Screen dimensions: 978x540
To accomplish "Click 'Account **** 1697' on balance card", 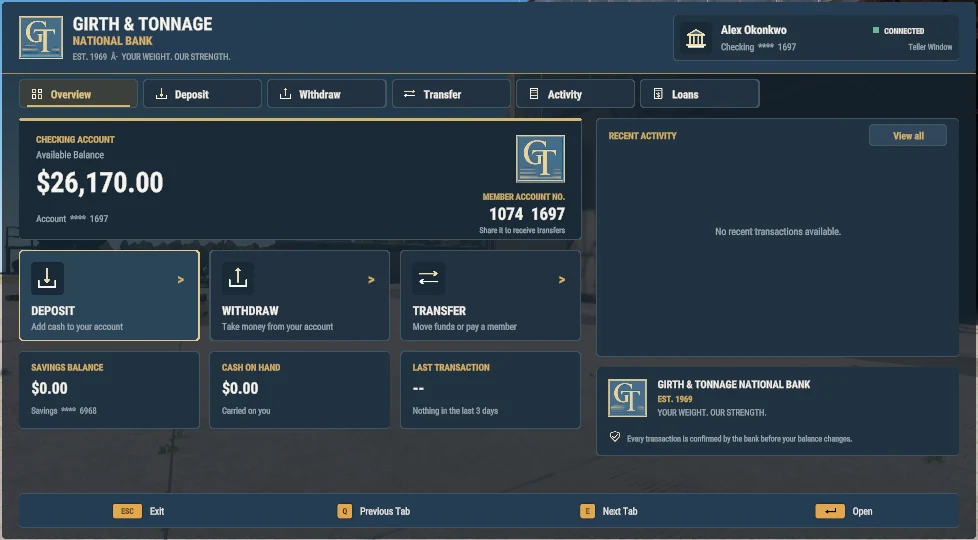I will tap(72, 219).
